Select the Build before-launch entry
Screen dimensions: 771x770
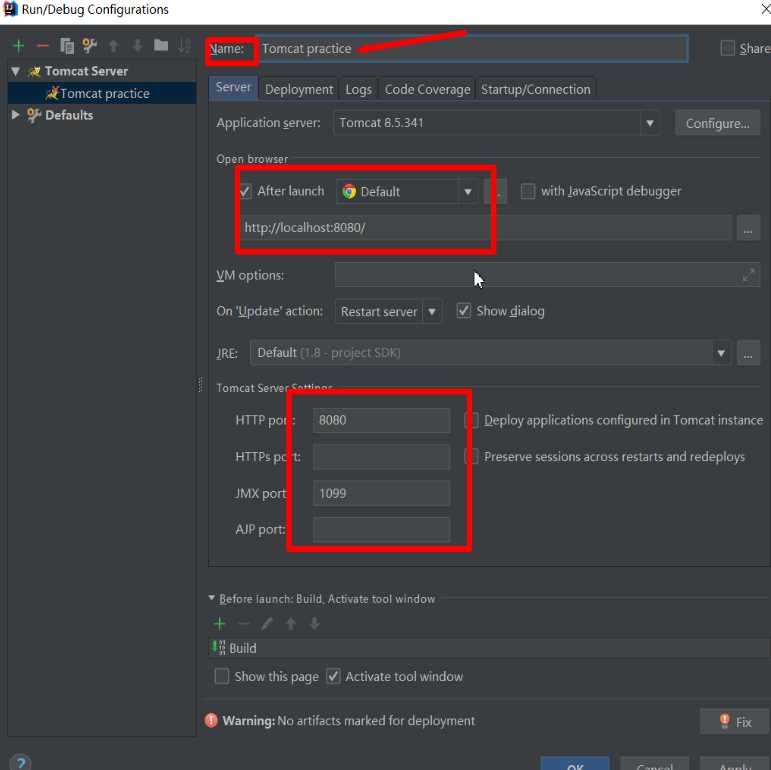point(489,648)
